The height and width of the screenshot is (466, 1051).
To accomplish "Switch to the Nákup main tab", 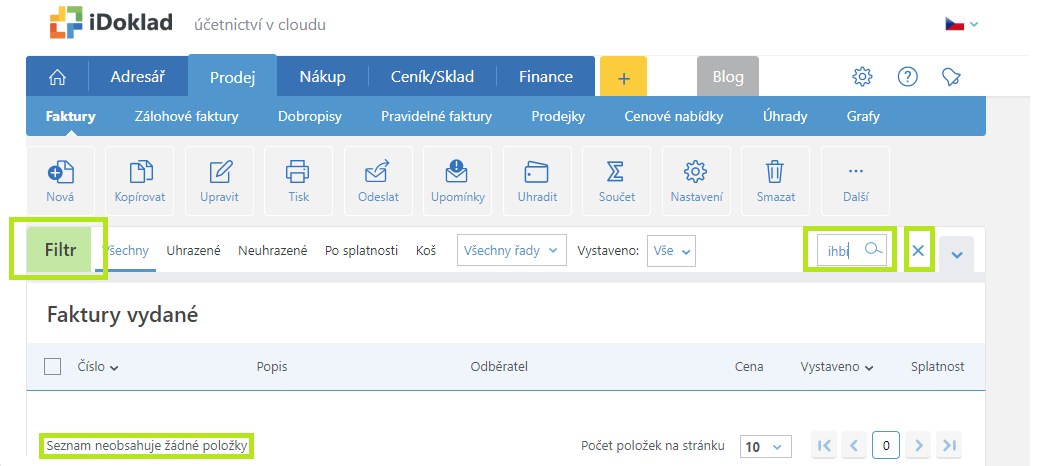I will point(322,76).
